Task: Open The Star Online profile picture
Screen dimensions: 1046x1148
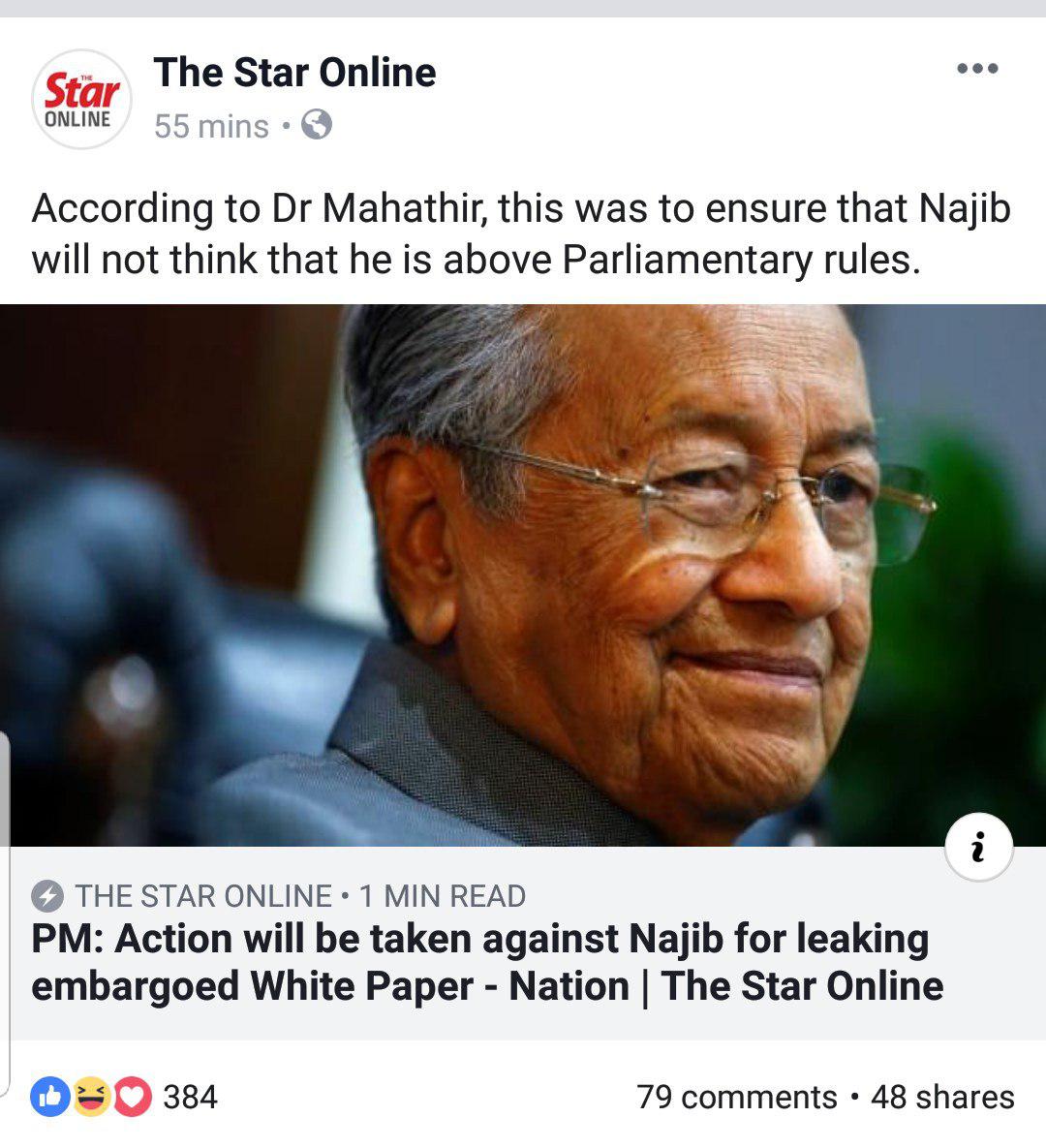Action: point(81,99)
